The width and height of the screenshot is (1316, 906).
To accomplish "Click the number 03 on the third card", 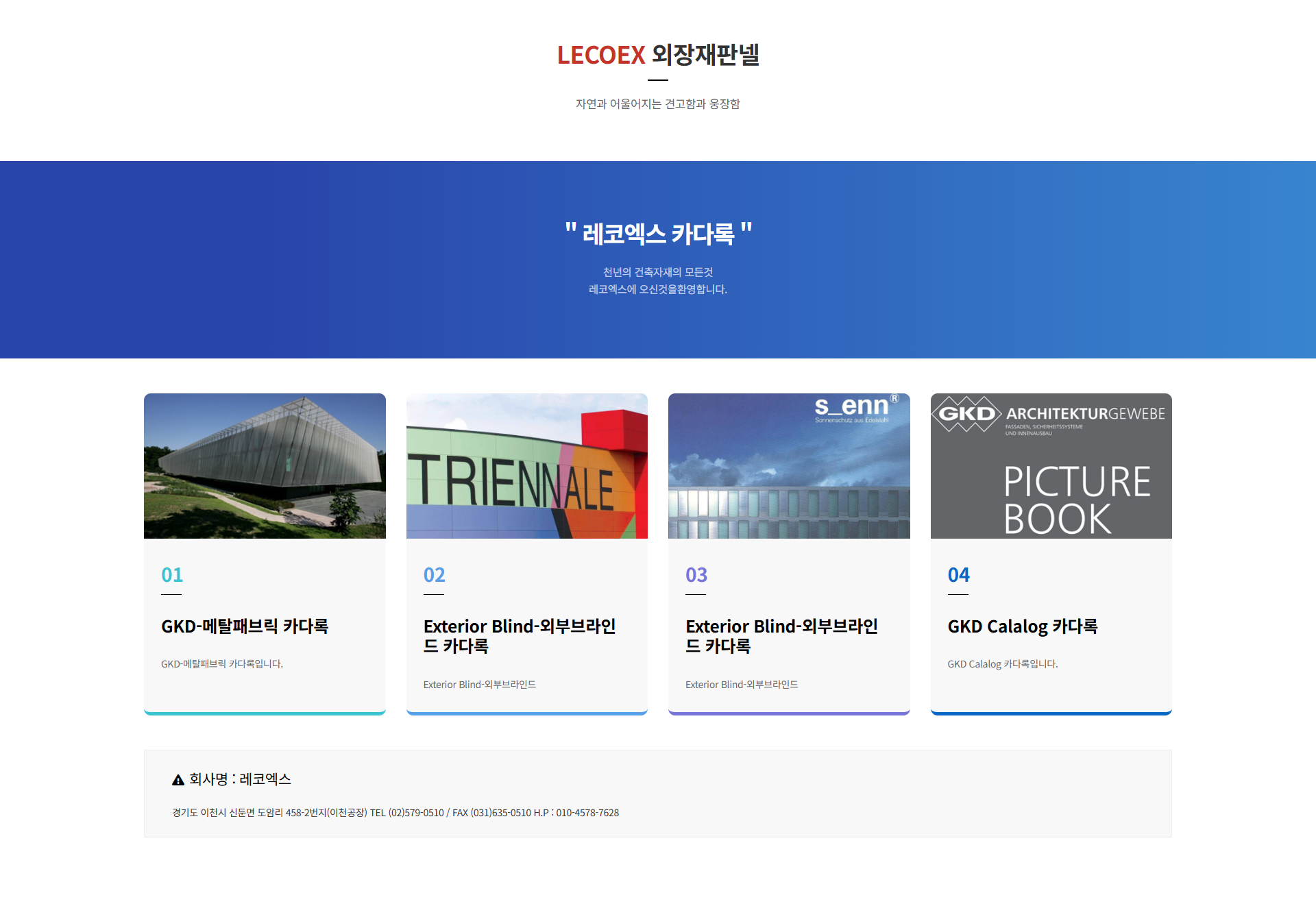I will [x=696, y=574].
